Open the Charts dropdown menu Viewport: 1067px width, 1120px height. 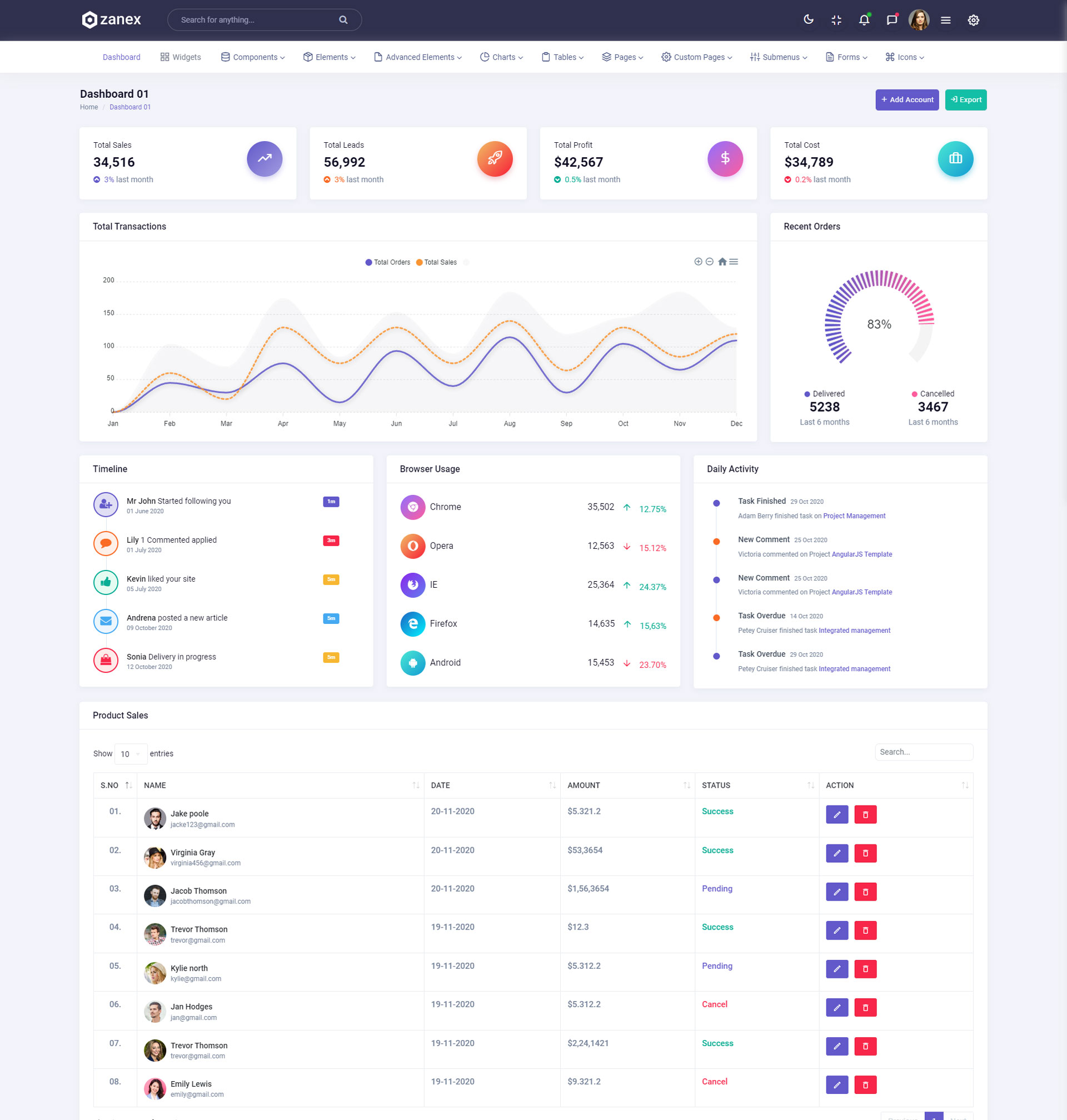point(502,57)
